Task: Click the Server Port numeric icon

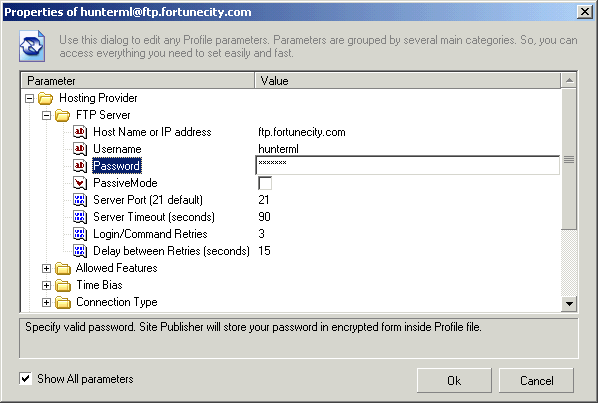Action: [x=80, y=200]
